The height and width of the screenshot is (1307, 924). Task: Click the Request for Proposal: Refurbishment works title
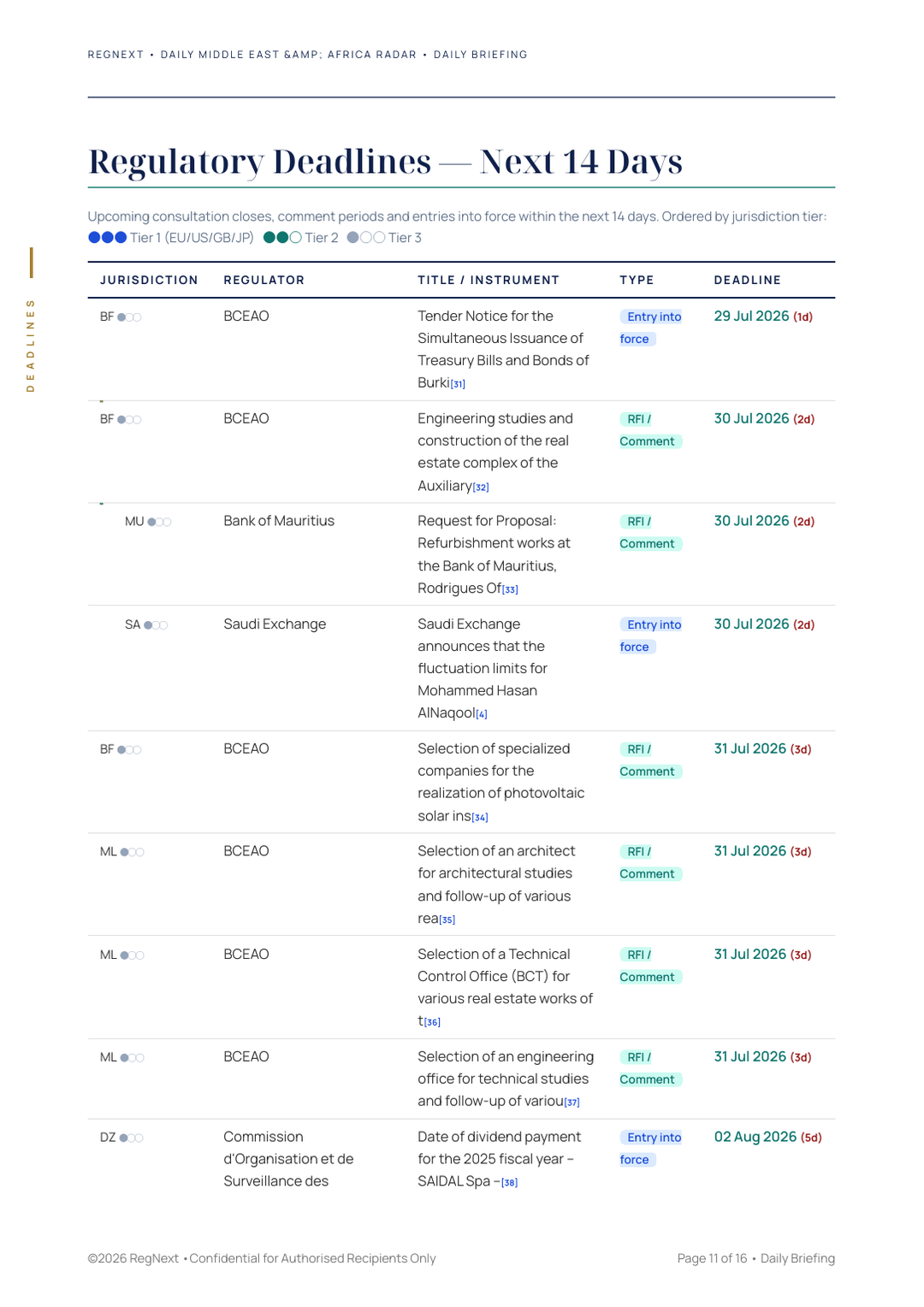click(x=495, y=554)
